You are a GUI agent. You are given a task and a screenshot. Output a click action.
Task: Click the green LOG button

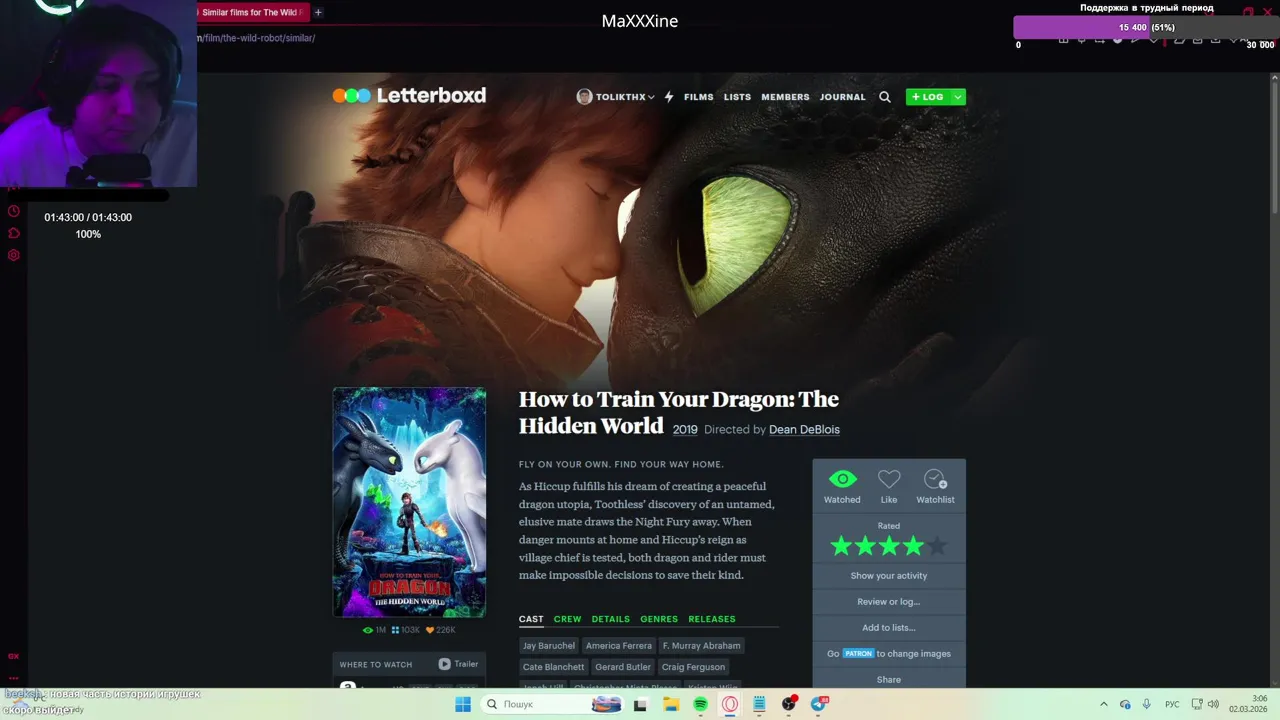point(928,97)
